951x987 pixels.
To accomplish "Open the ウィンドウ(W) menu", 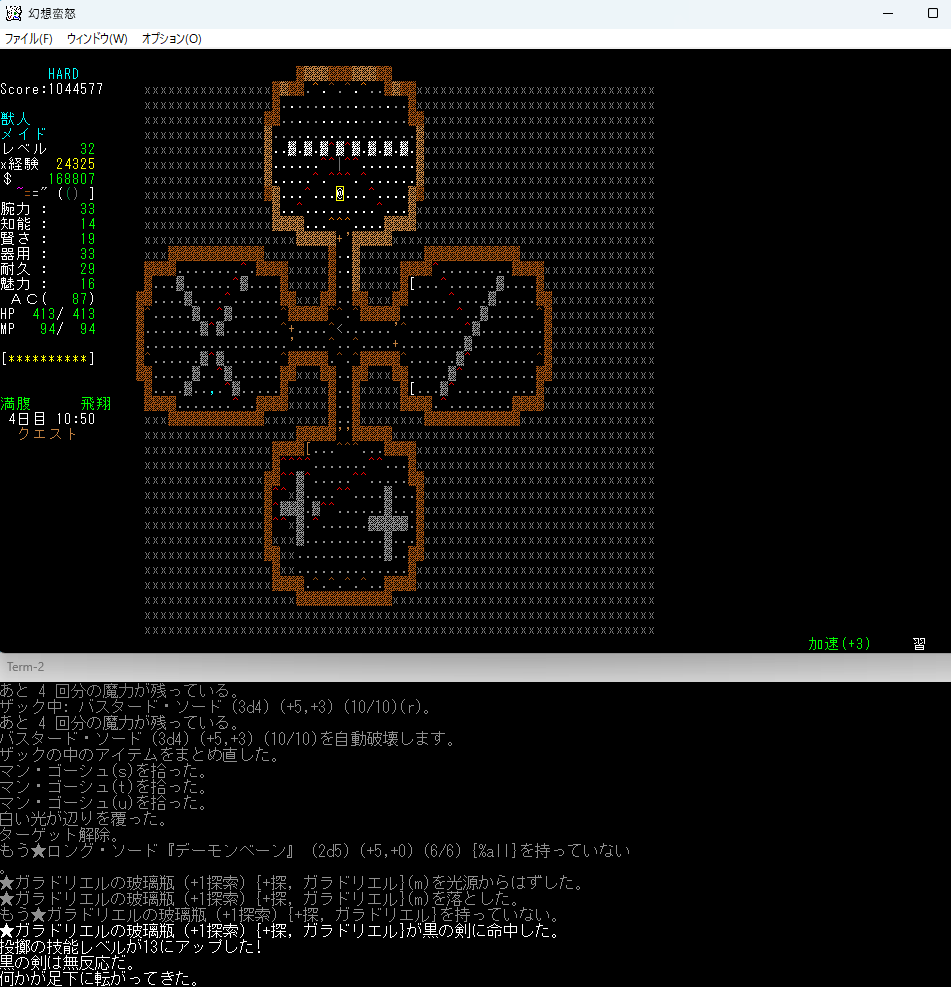I will coord(97,39).
